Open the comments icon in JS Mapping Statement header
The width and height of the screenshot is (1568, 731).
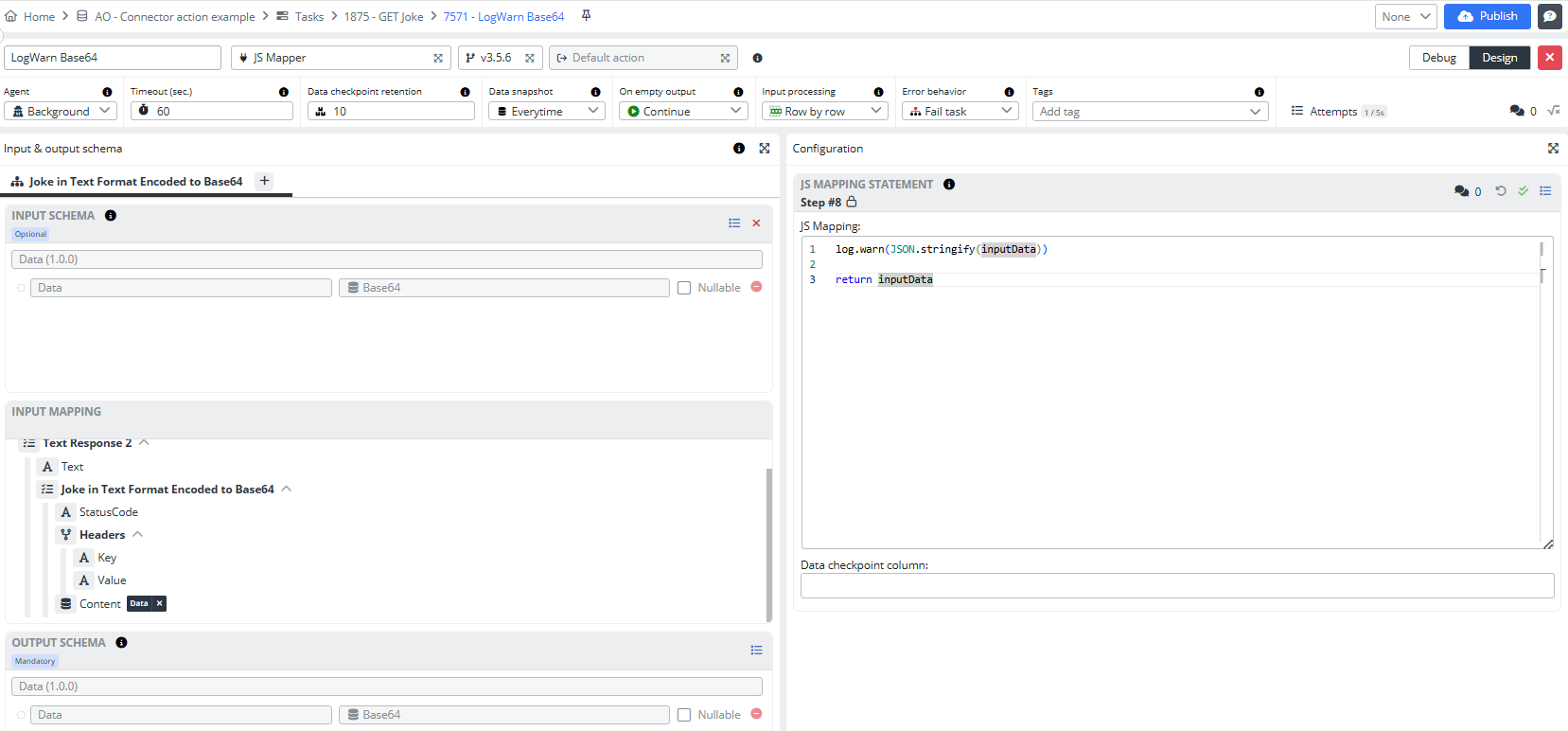(x=1462, y=191)
